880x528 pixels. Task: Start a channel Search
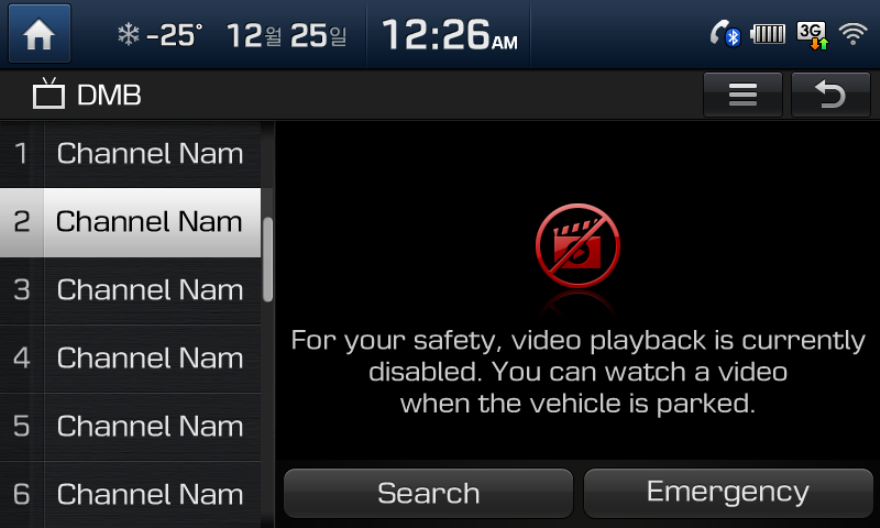pos(428,493)
